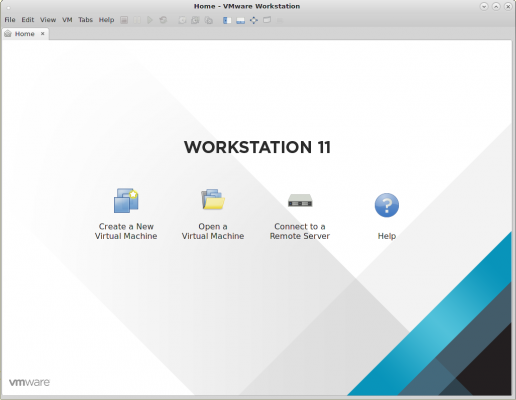
Task: Open the View menu
Action: (x=48, y=20)
